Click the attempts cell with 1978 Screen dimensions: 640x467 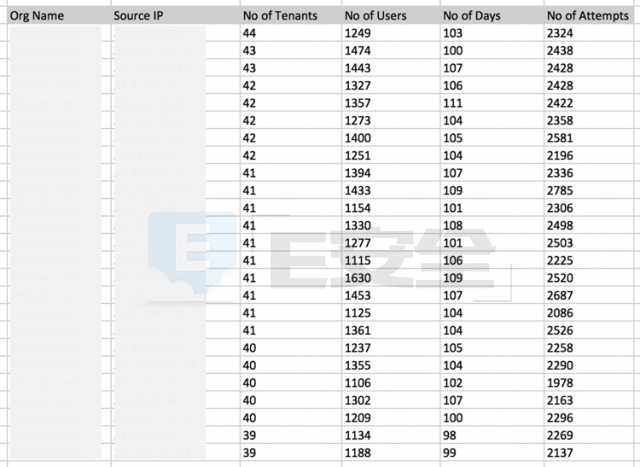(589, 383)
